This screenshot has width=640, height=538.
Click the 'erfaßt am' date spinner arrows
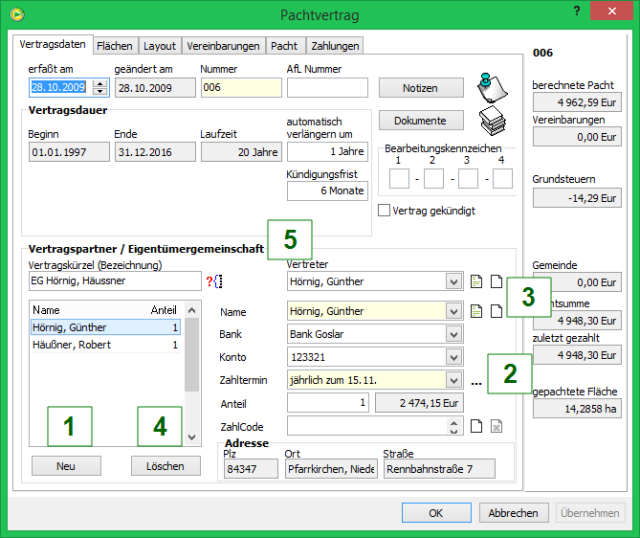(99, 88)
